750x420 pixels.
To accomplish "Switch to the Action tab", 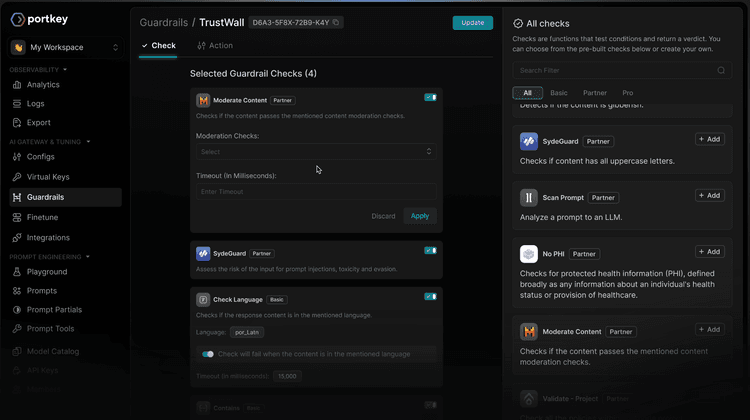I will 215,45.
